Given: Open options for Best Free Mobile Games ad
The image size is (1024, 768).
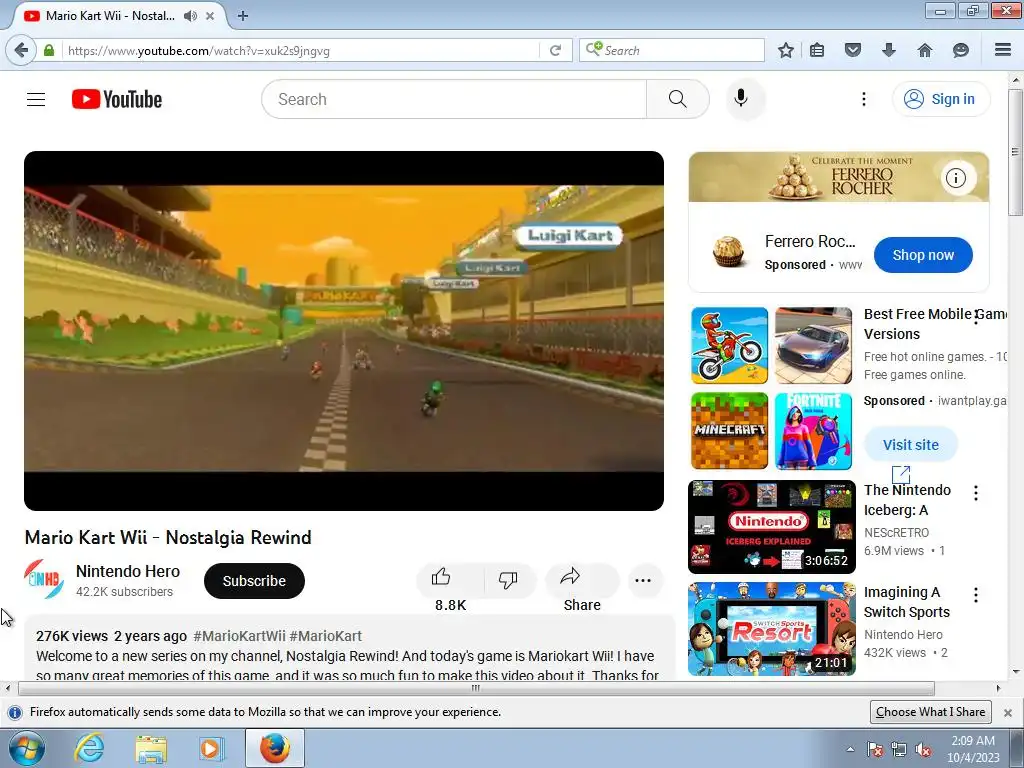Looking at the screenshot, I should pos(976,317).
